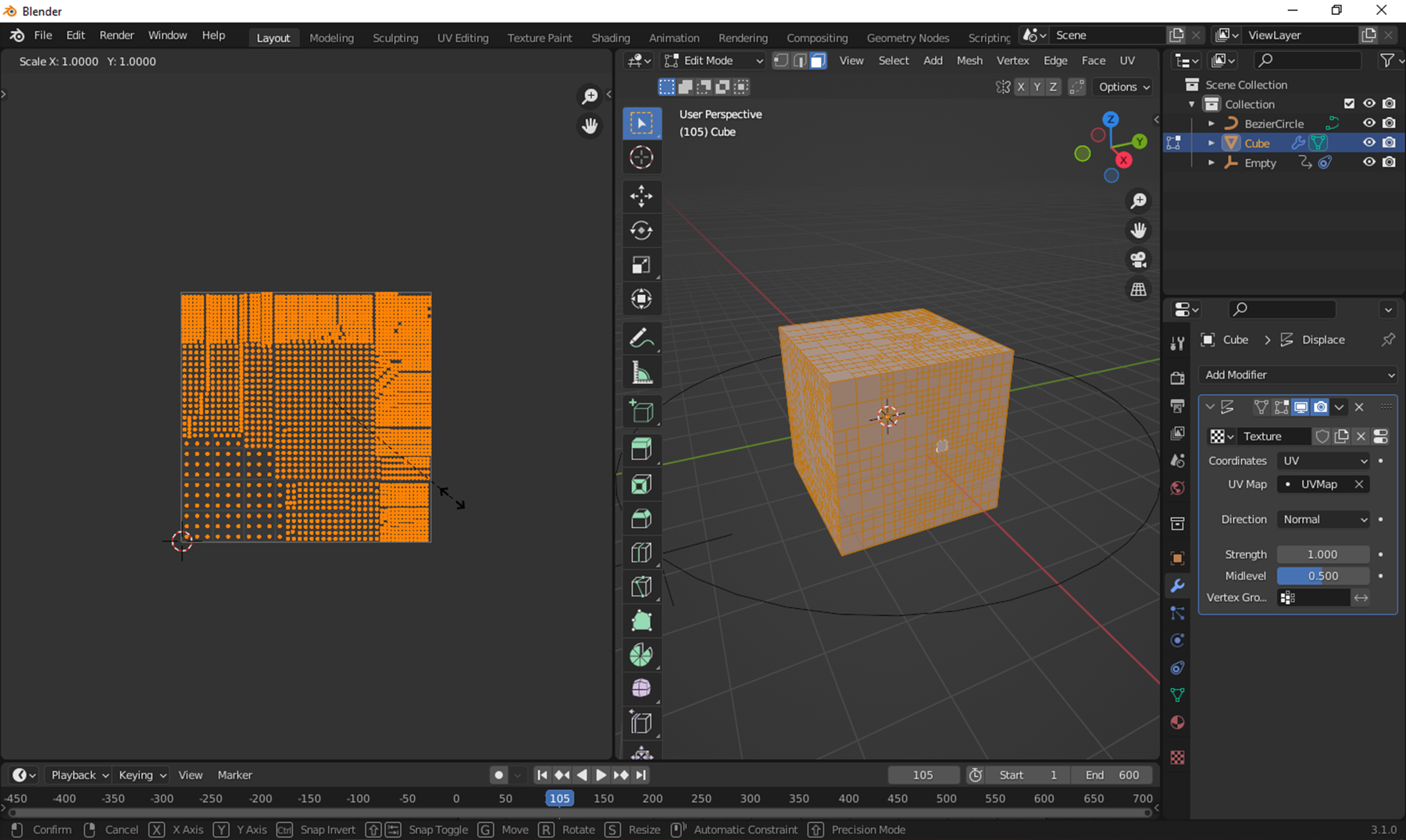Viewport: 1406px width, 840px height.
Task: Jump to the first frame
Action: pos(541,775)
